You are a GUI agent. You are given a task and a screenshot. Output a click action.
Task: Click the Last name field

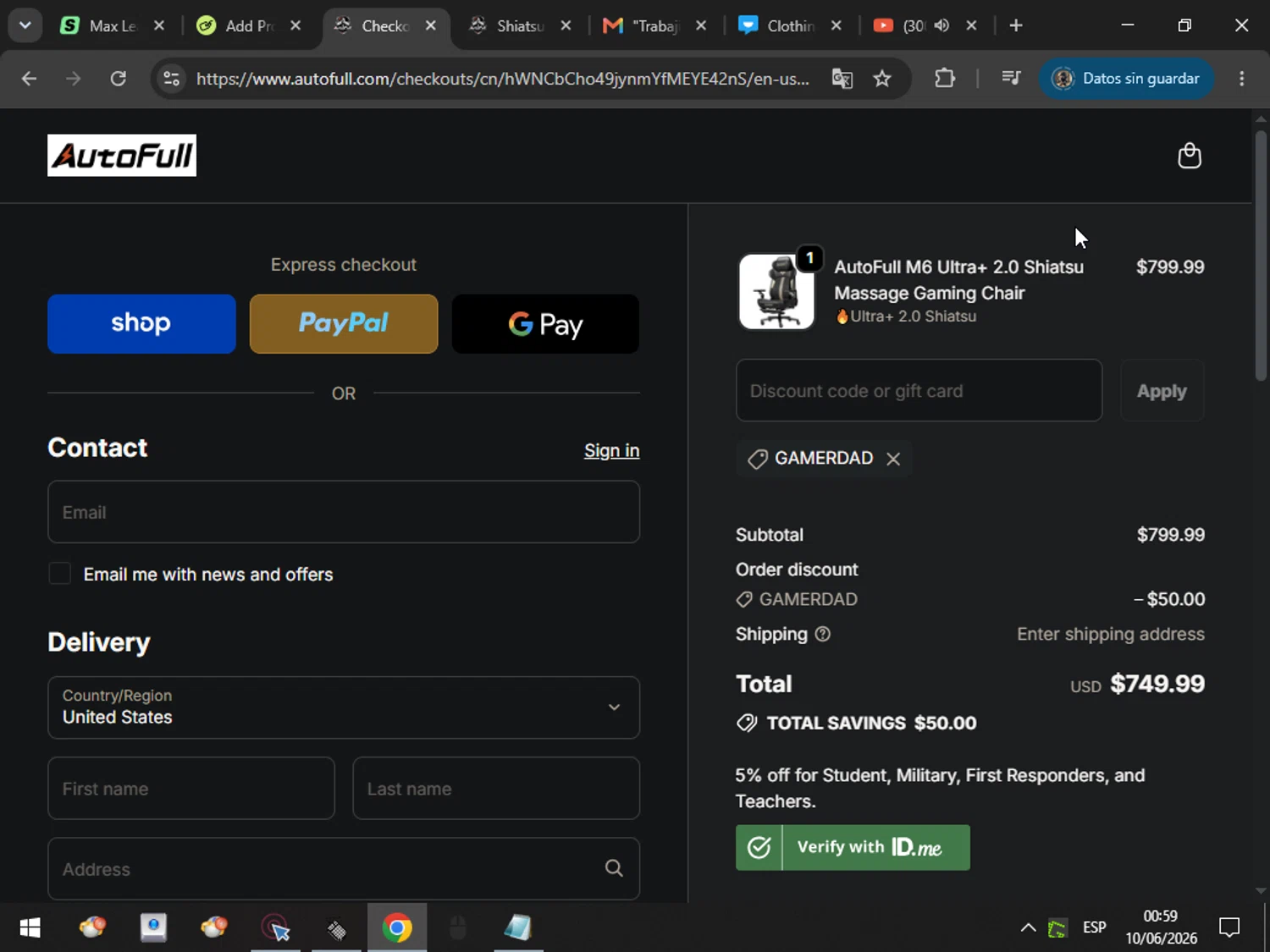tap(496, 789)
